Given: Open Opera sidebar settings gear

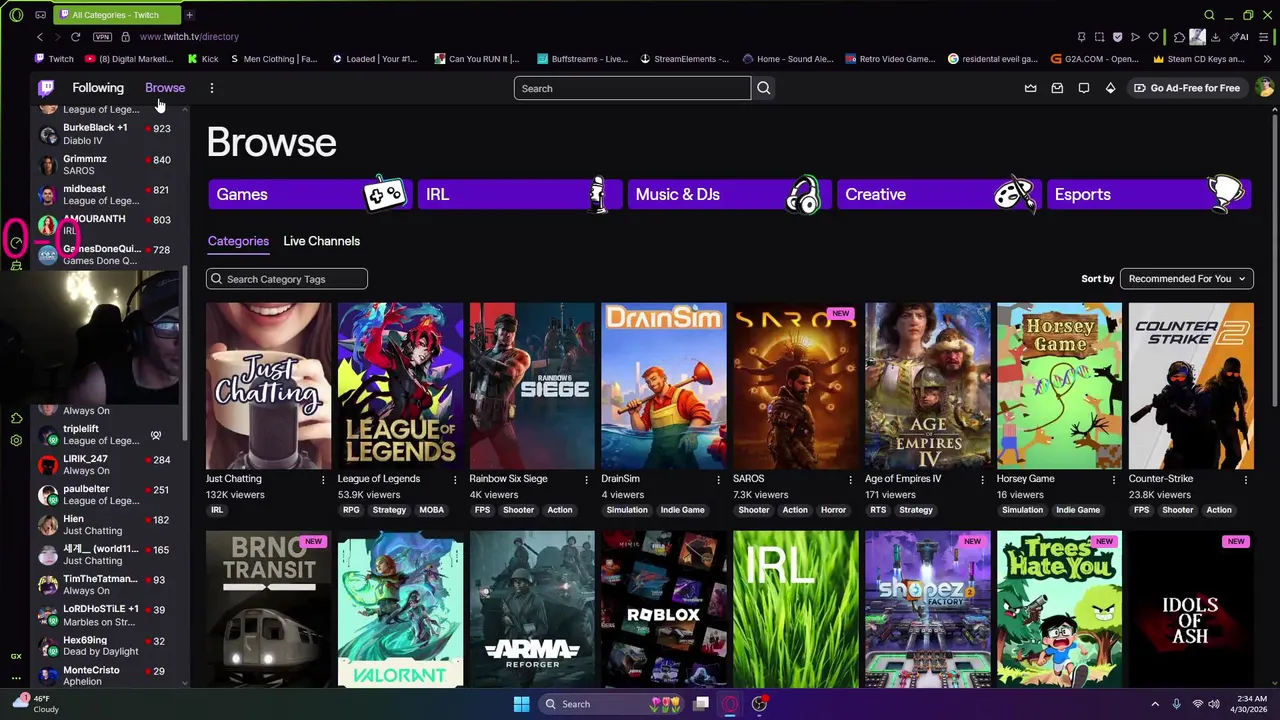Looking at the screenshot, I should click(x=16, y=440).
